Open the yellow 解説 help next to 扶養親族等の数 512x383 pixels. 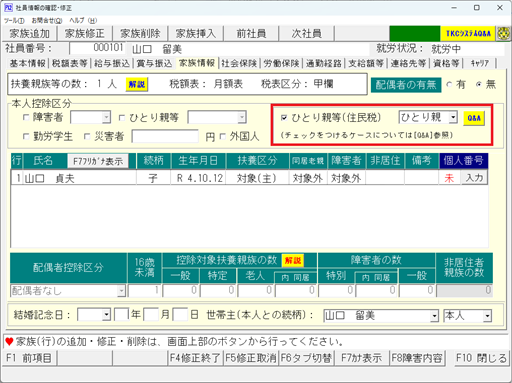tap(137, 84)
